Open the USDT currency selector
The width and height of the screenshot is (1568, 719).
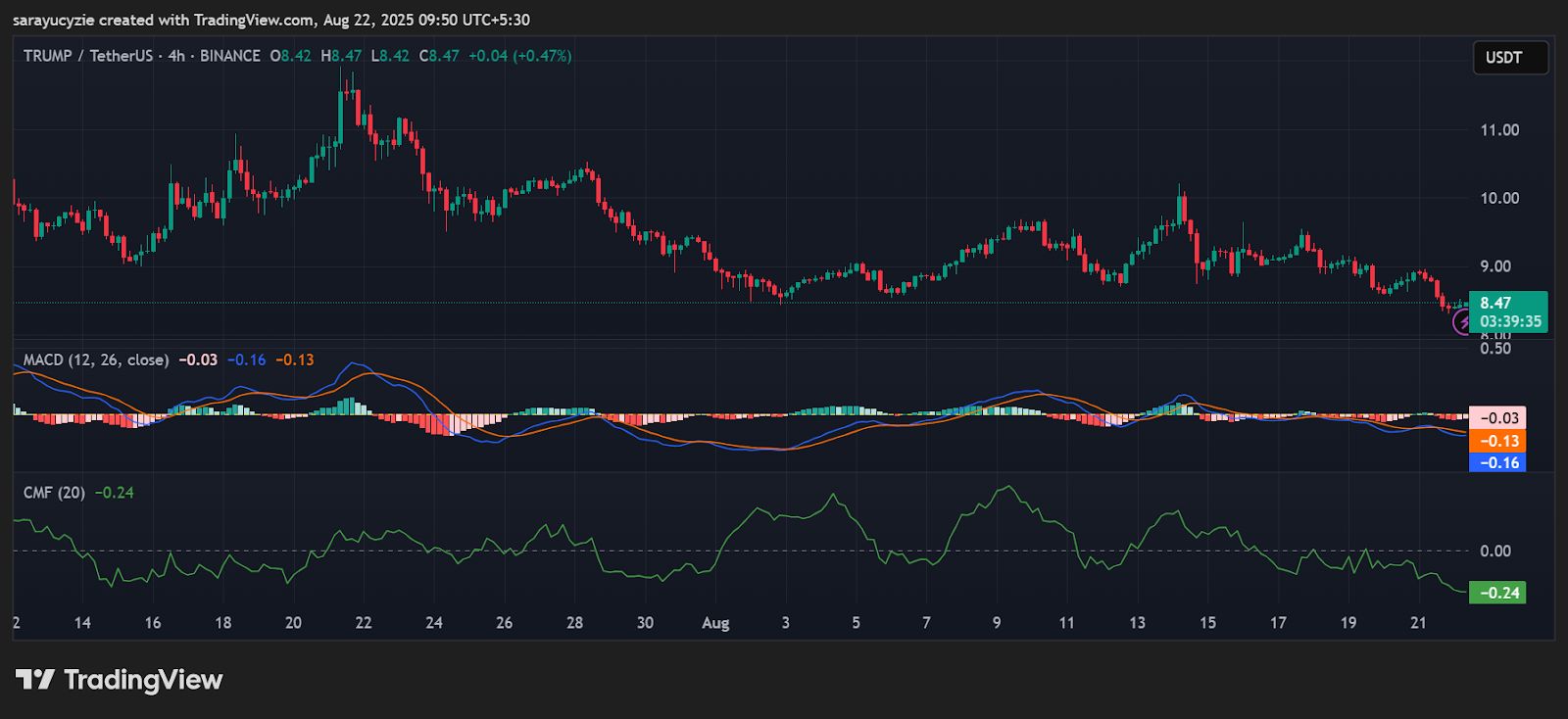click(1510, 58)
